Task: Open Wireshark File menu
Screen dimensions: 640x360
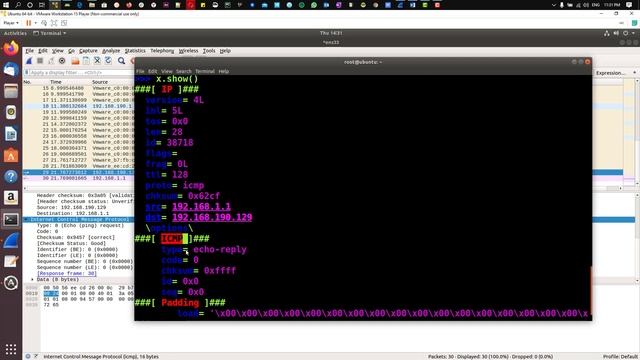Action: (x=29, y=51)
